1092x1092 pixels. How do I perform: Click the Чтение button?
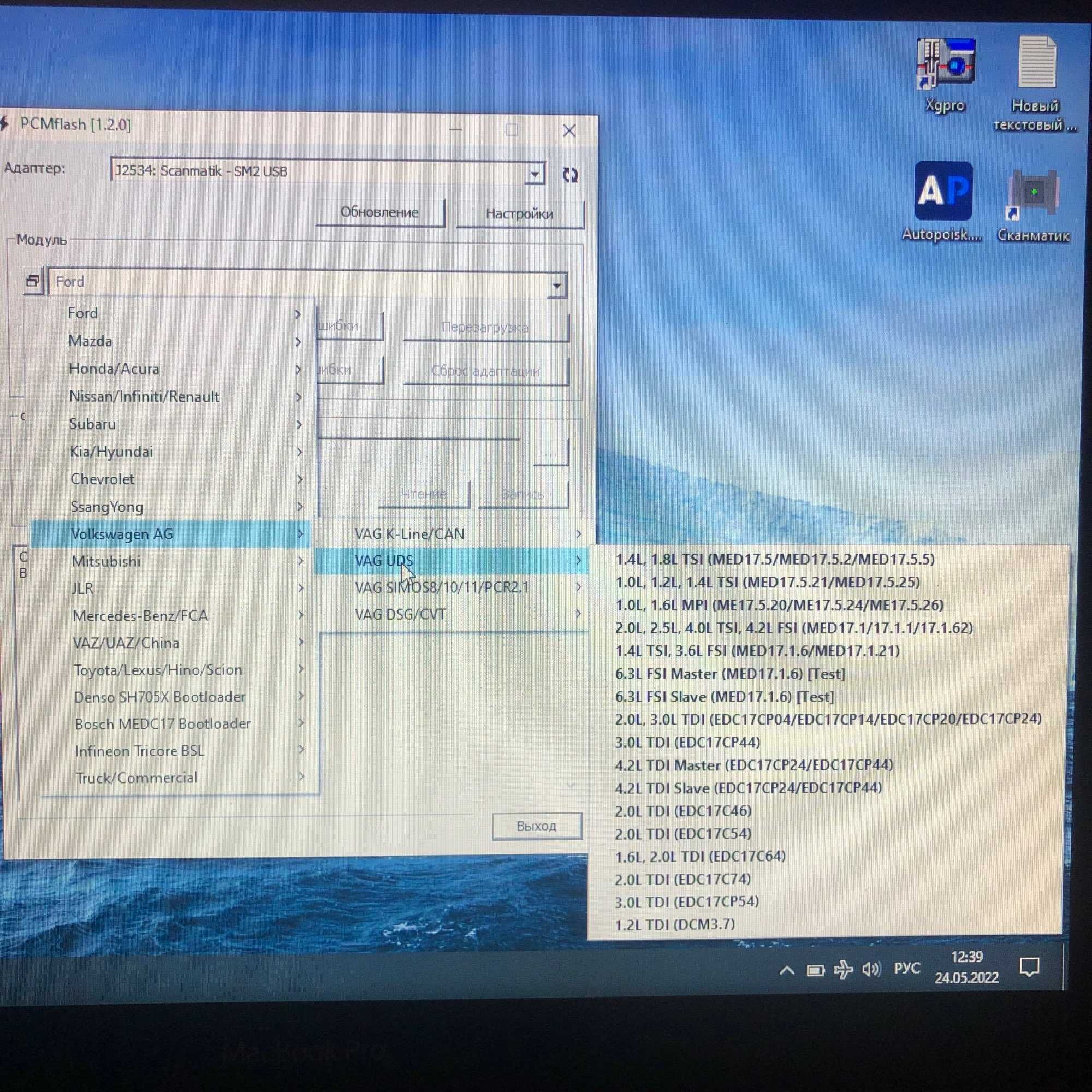pyautogui.click(x=424, y=494)
